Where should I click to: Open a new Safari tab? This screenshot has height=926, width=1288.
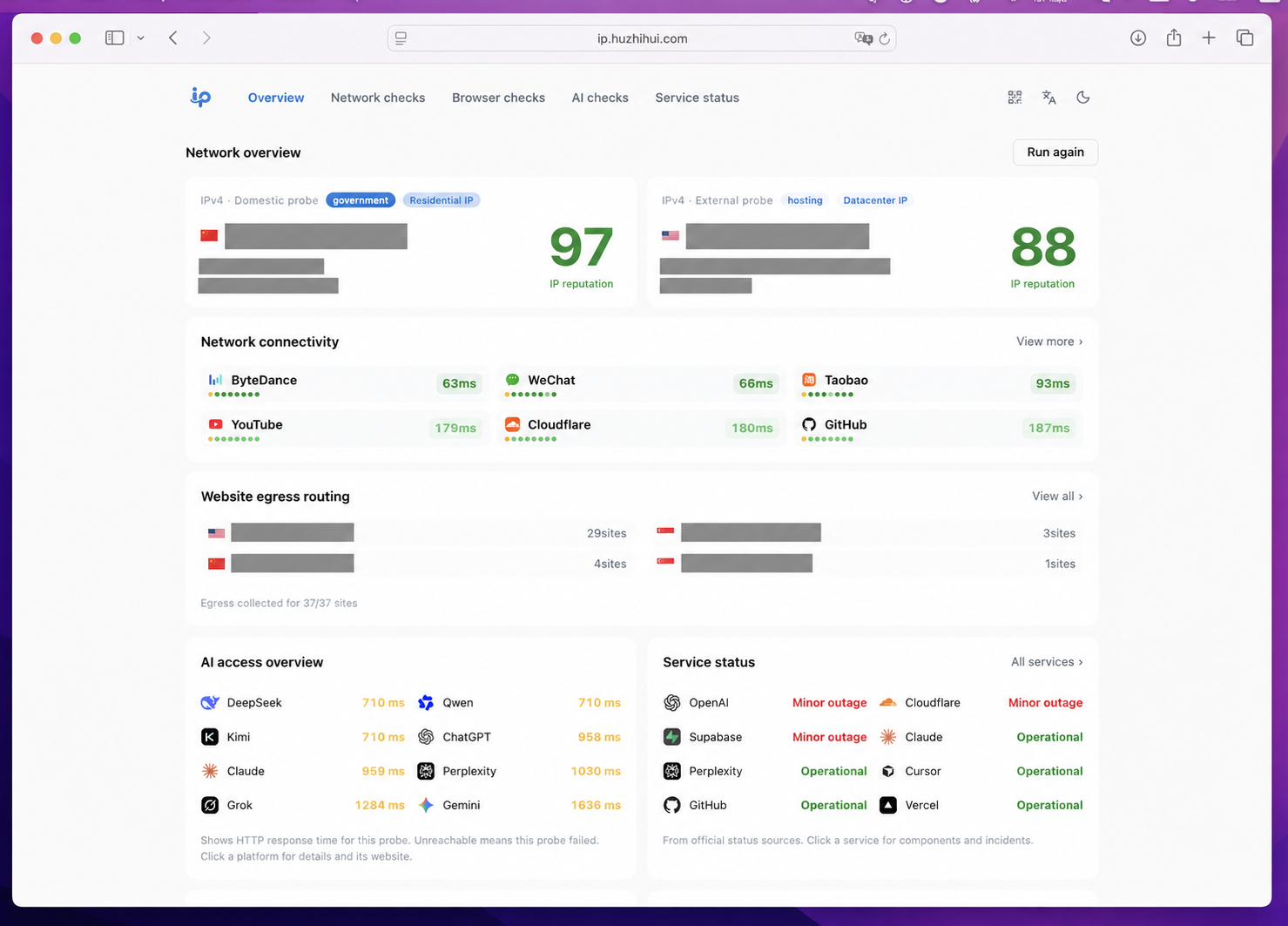point(1209,38)
